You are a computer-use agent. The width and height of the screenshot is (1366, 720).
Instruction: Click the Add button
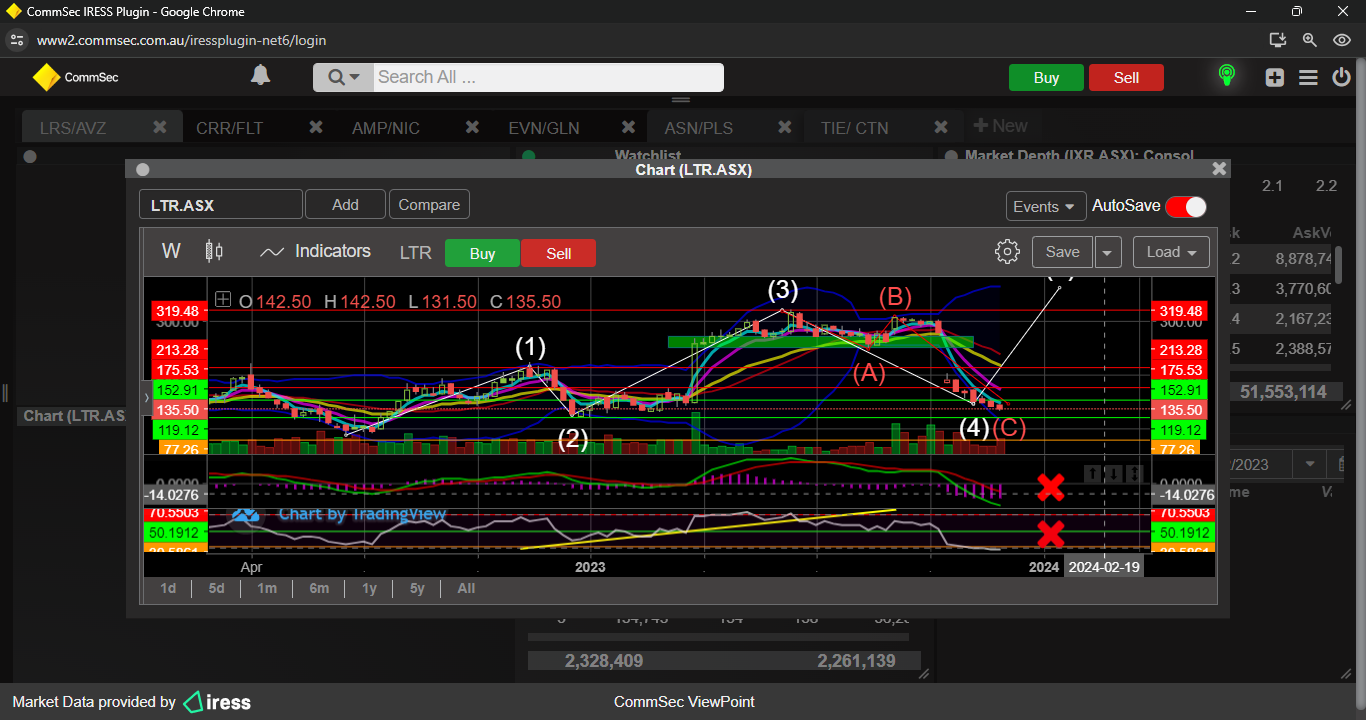345,204
